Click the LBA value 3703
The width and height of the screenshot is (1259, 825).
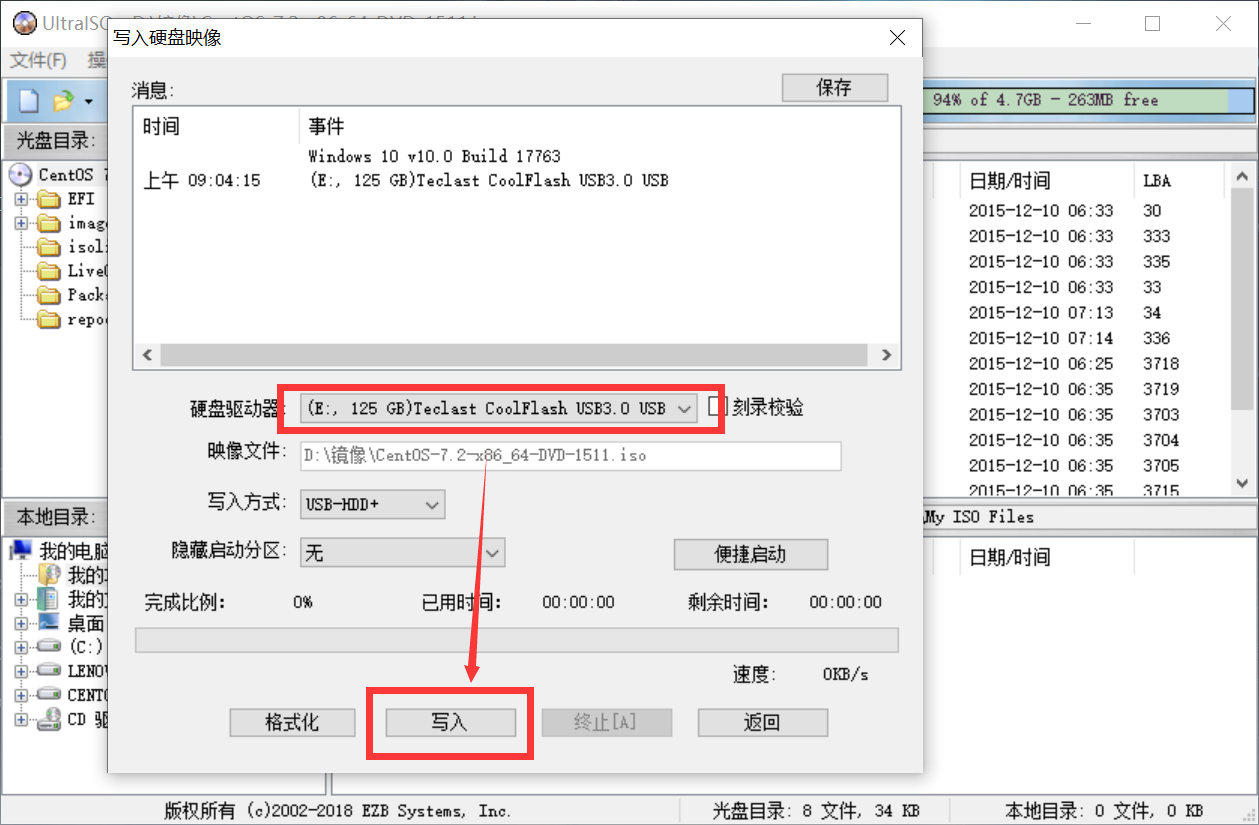pos(1161,415)
